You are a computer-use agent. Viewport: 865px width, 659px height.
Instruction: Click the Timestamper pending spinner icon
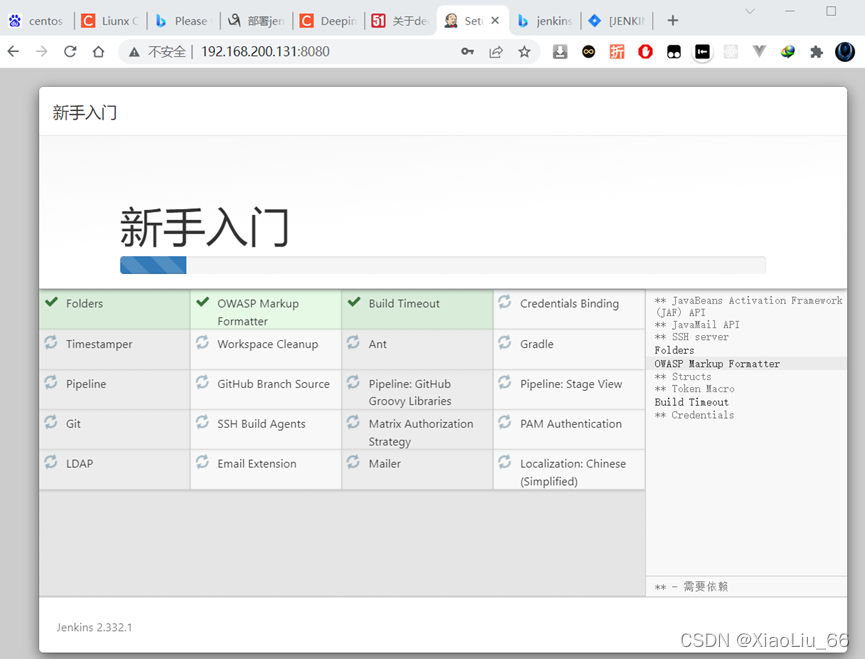tap(51, 342)
